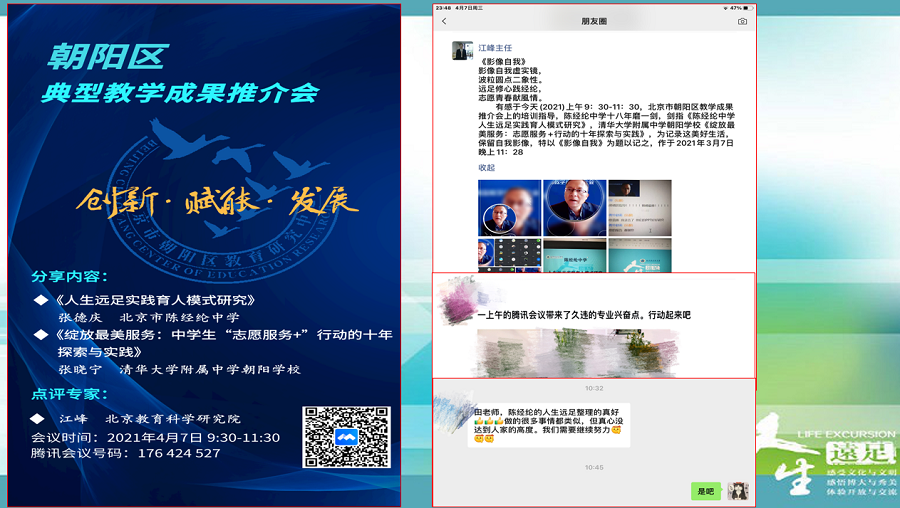
Task: Click 江峰 北京教育科学研究院 line
Action: click(150, 419)
